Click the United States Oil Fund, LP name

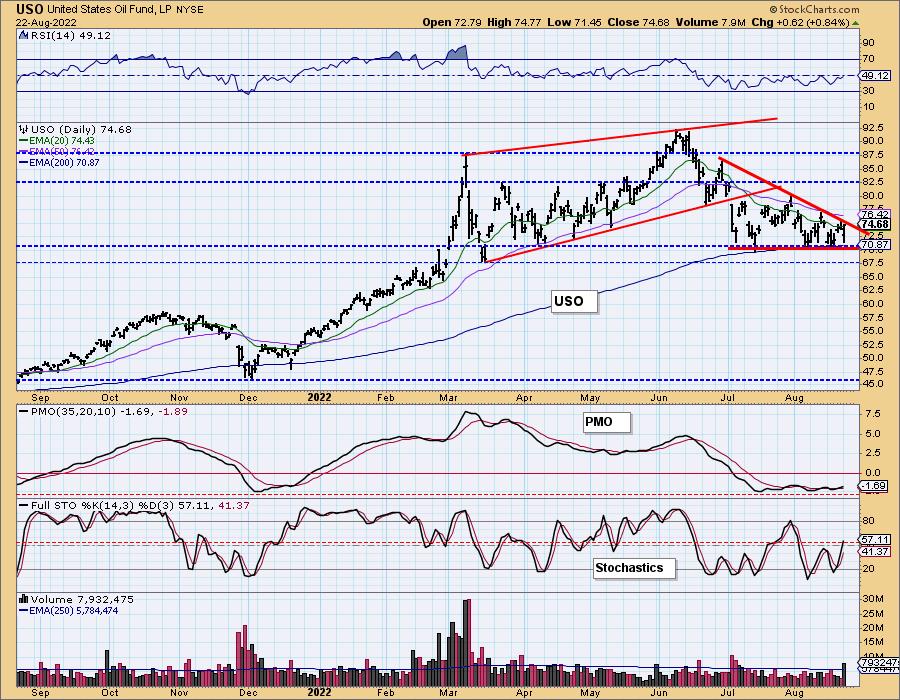coord(108,9)
